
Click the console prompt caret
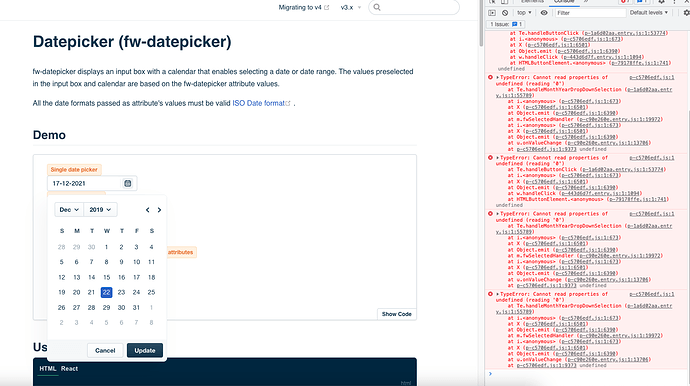490,374
